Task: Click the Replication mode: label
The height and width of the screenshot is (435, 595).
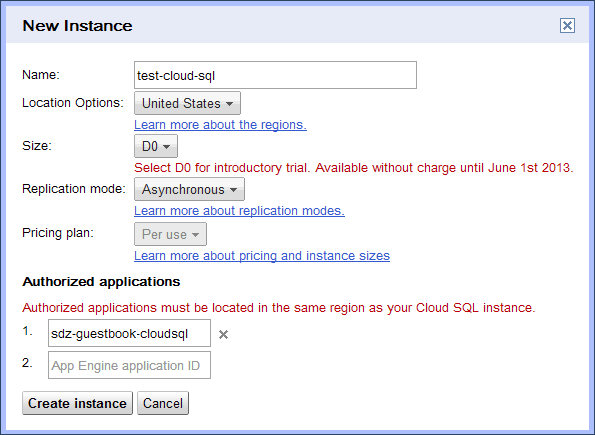Action: click(x=74, y=189)
